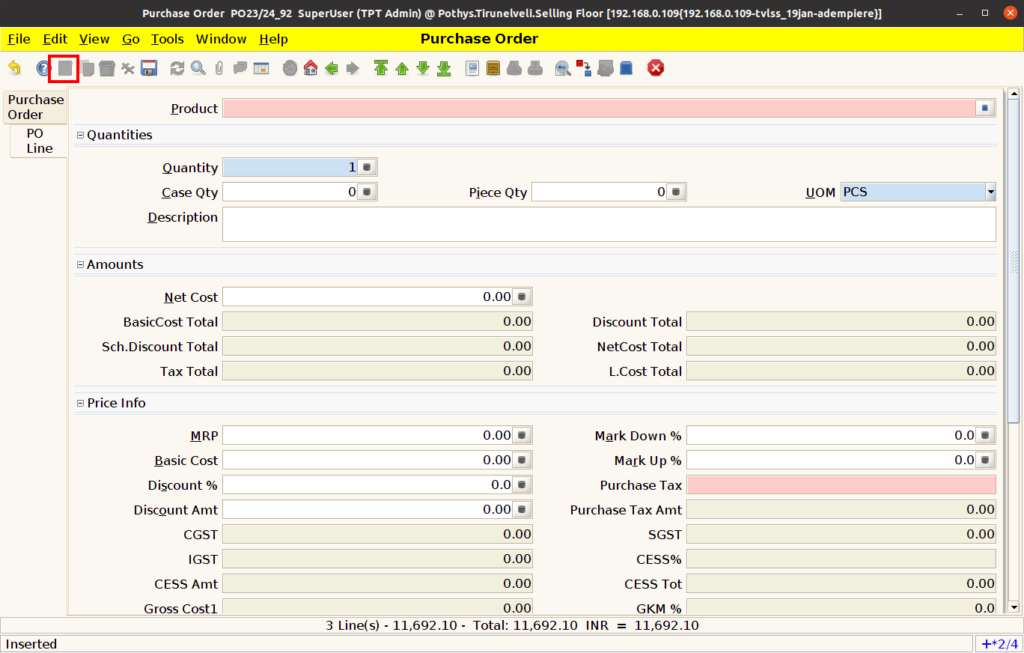
Task: Open the MRP calculator button
Action: 522,435
